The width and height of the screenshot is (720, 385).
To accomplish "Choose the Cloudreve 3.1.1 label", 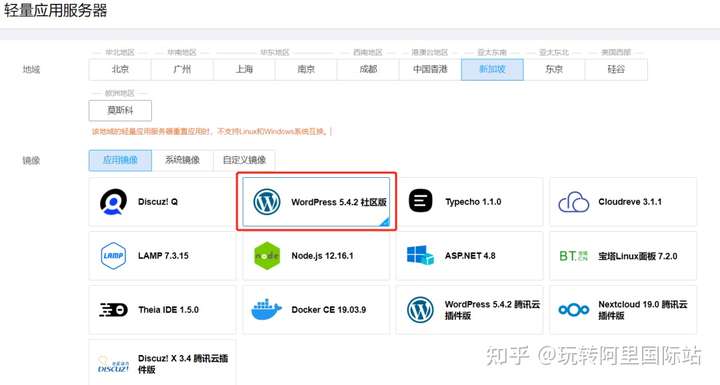I will coord(630,202).
